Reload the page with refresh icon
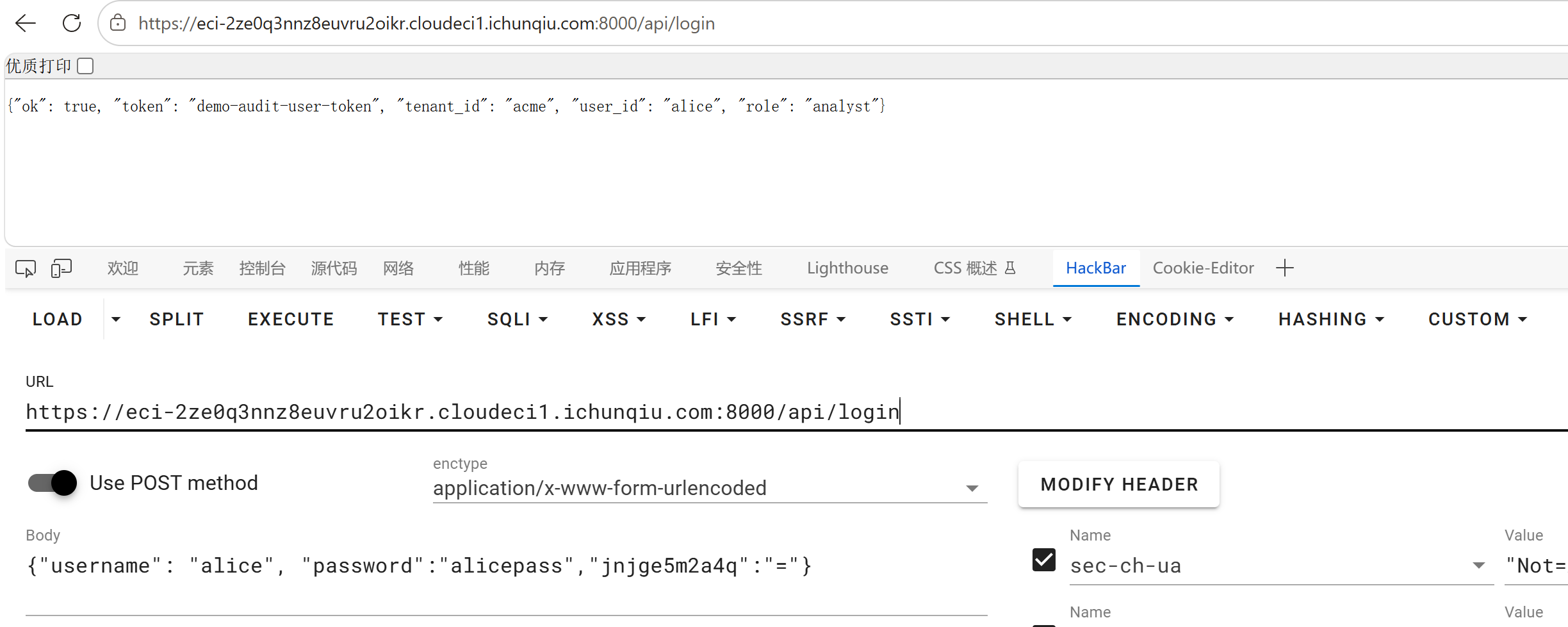 tap(72, 24)
